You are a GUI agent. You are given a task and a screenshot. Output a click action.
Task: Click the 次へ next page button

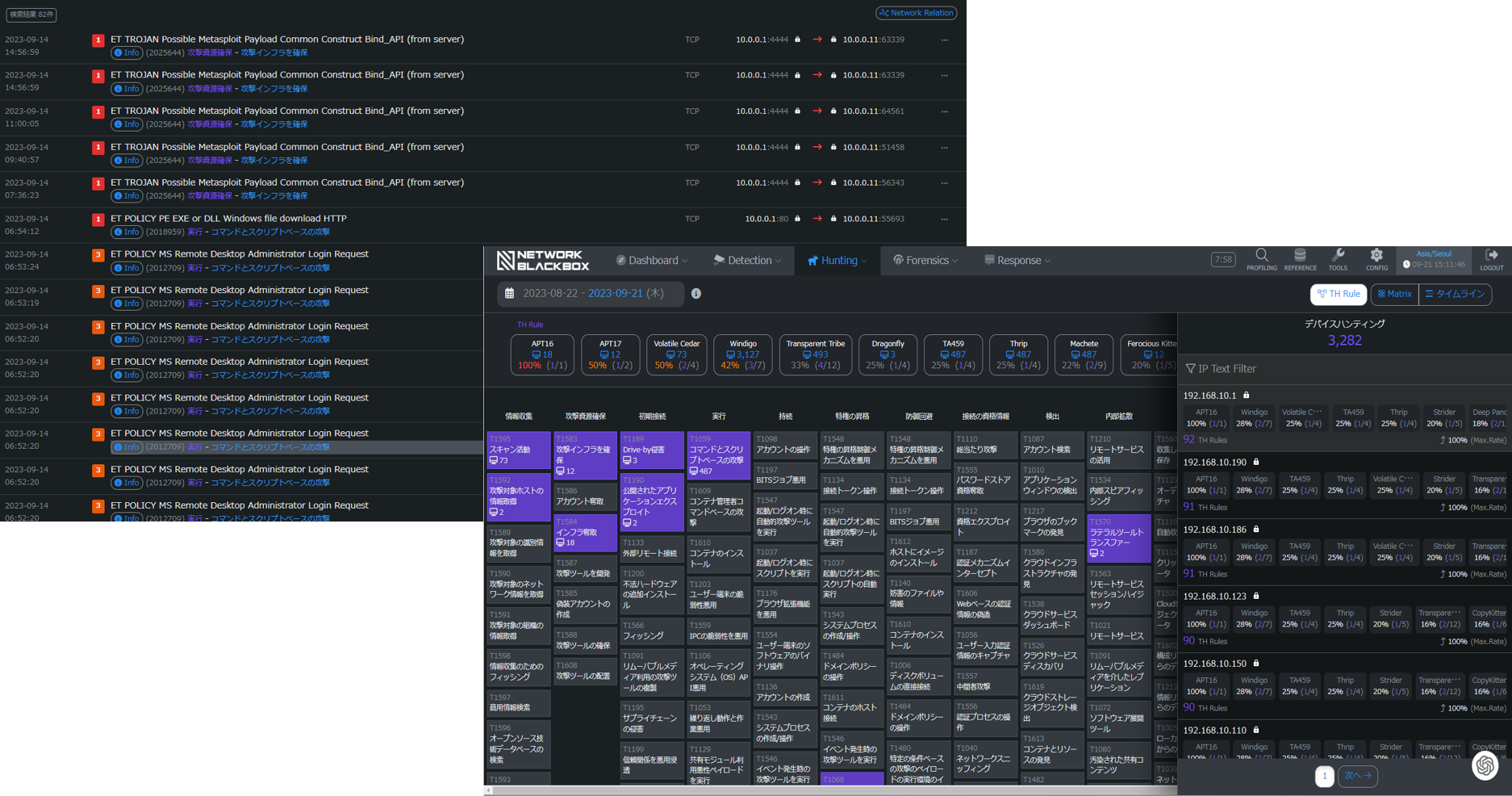tap(1358, 776)
